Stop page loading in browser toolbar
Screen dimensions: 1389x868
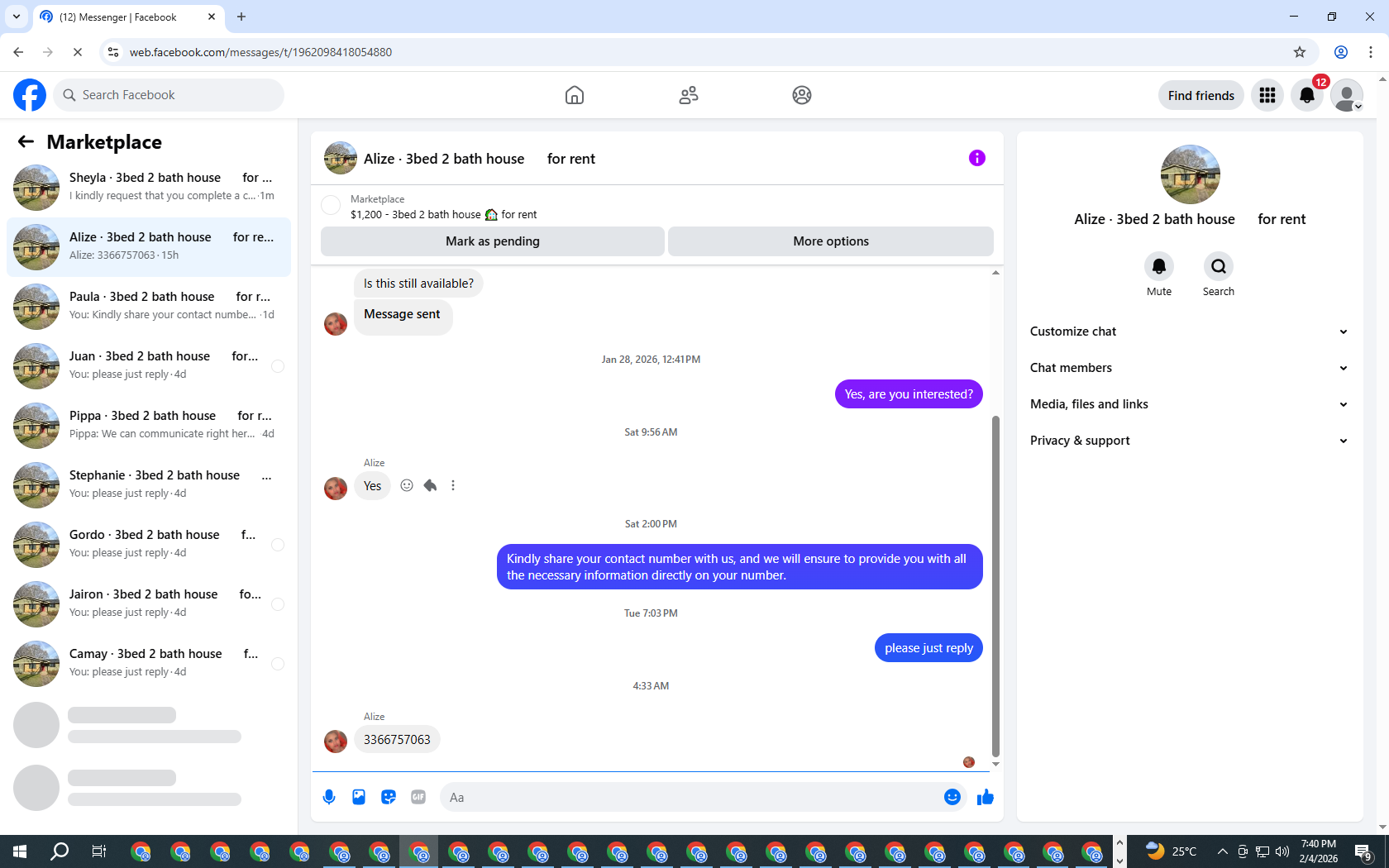[78, 52]
